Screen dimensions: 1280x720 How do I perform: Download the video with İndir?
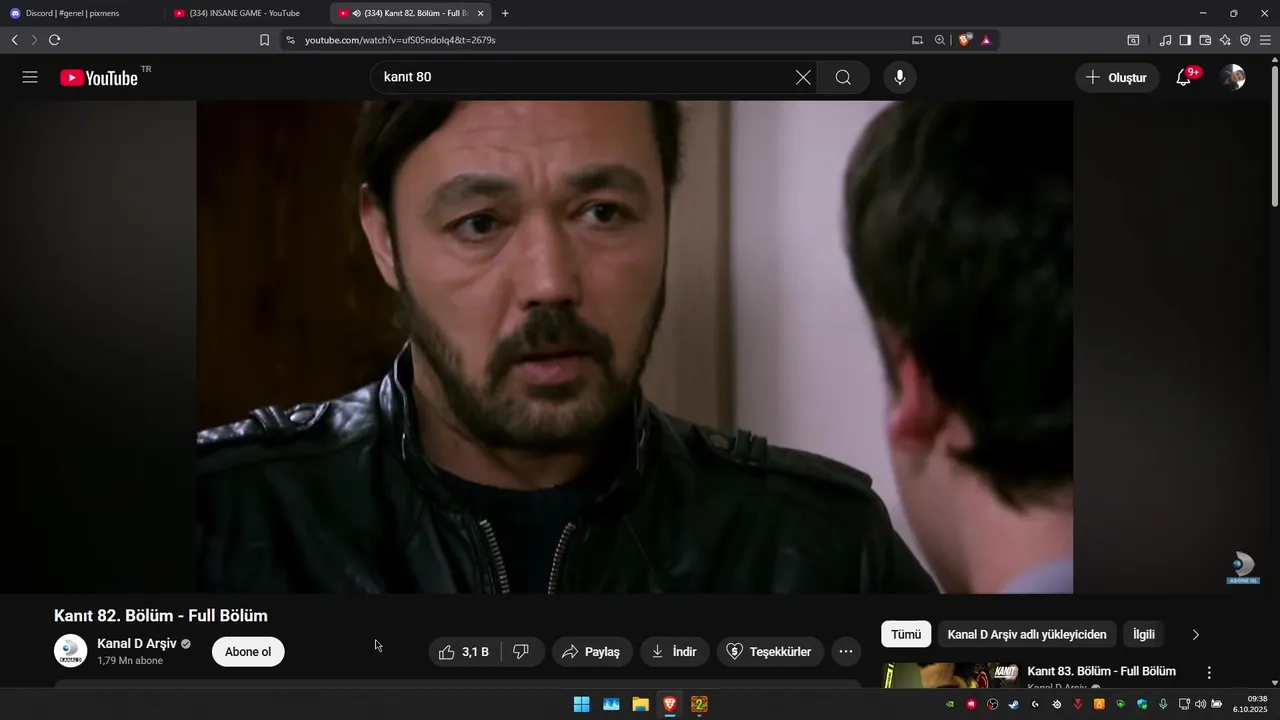click(674, 652)
